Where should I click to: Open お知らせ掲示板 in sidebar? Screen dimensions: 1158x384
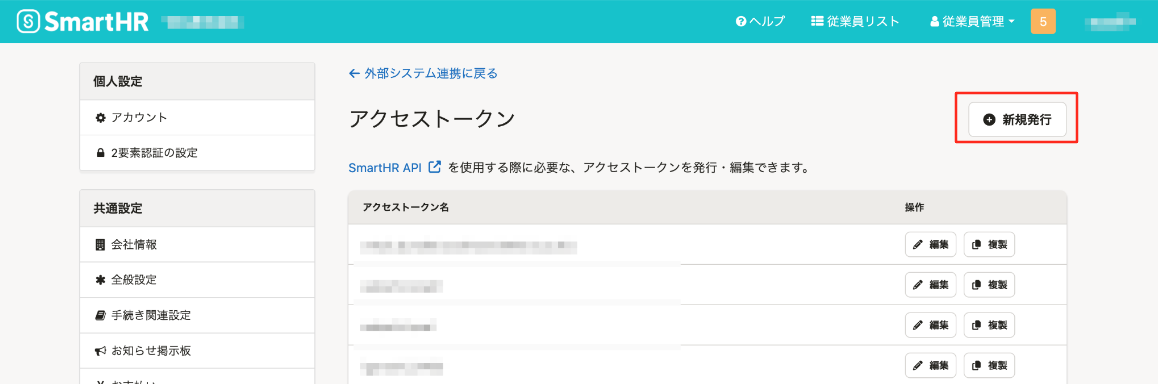(x=197, y=351)
